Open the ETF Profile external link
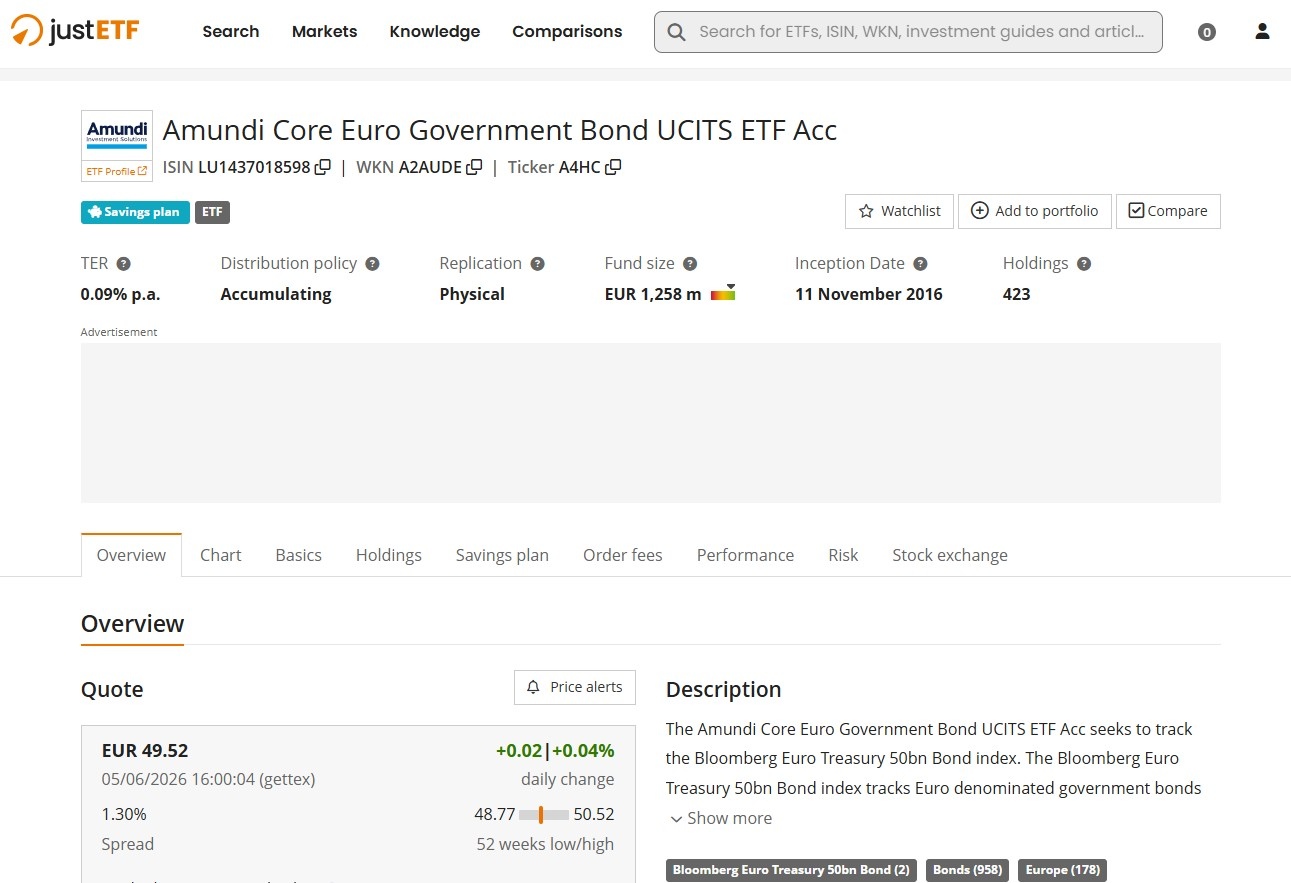Image resolution: width=1291 pixels, height=883 pixels. [117, 171]
